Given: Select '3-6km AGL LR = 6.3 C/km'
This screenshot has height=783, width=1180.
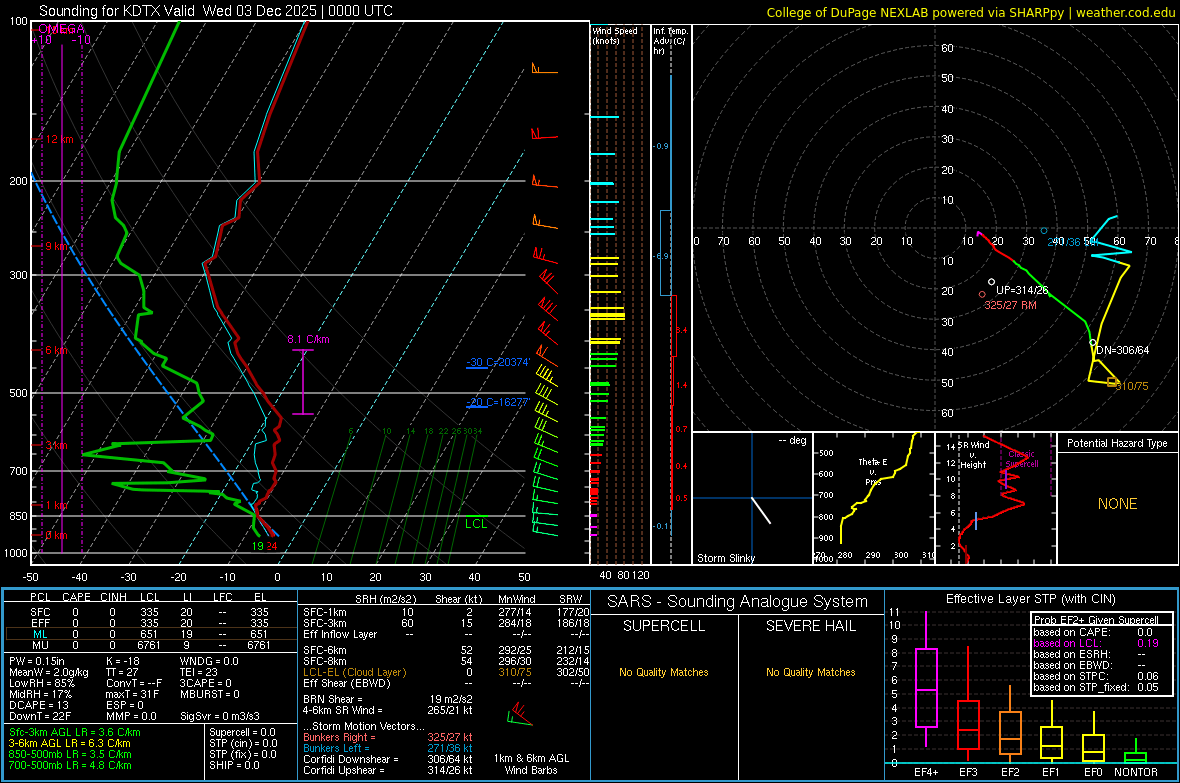Looking at the screenshot, I should tap(69, 743).
